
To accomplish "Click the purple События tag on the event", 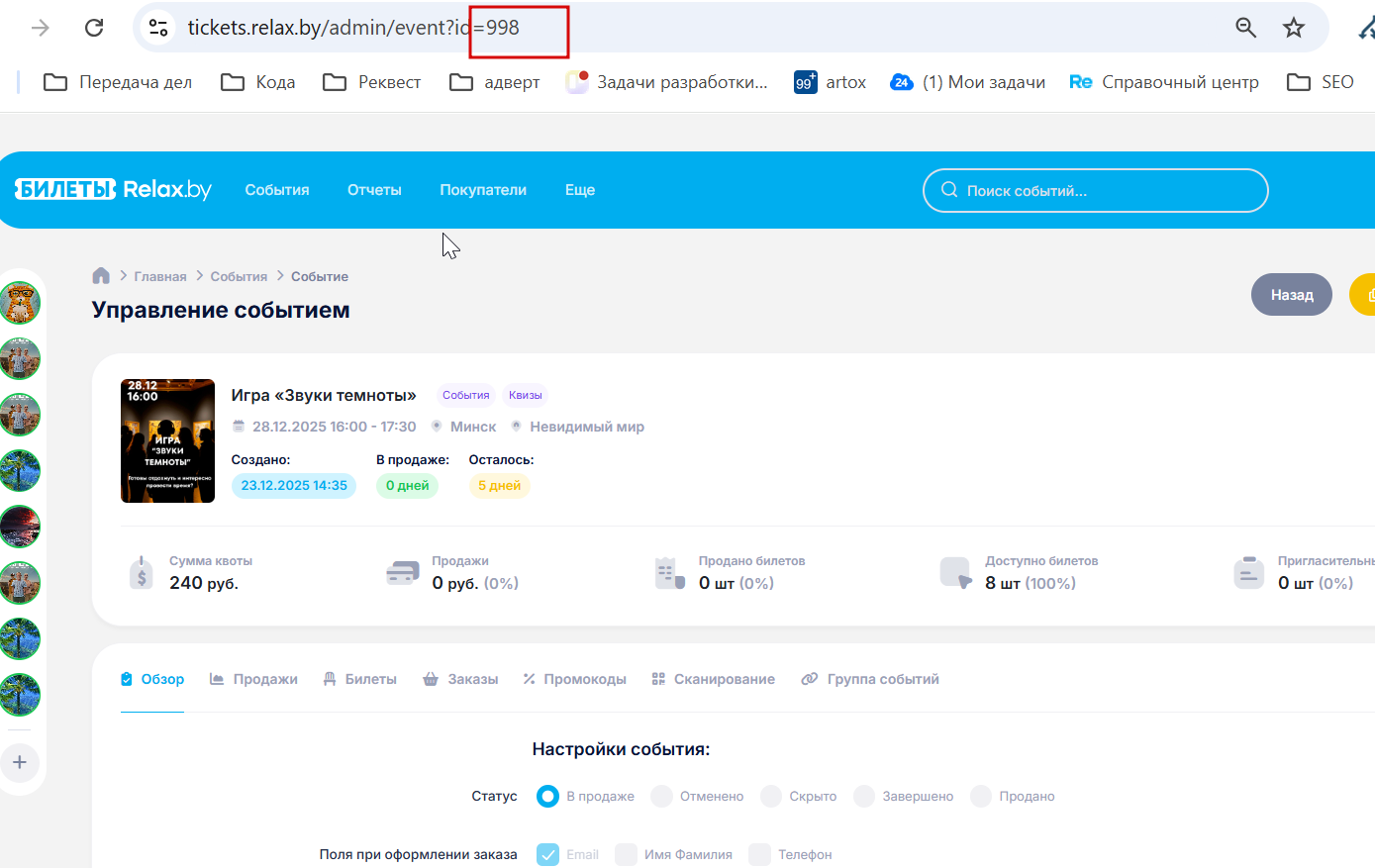I will 466,395.
